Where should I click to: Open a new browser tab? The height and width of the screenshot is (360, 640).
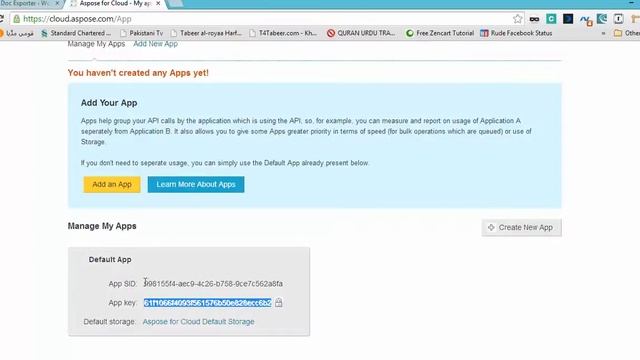(x=176, y=3)
